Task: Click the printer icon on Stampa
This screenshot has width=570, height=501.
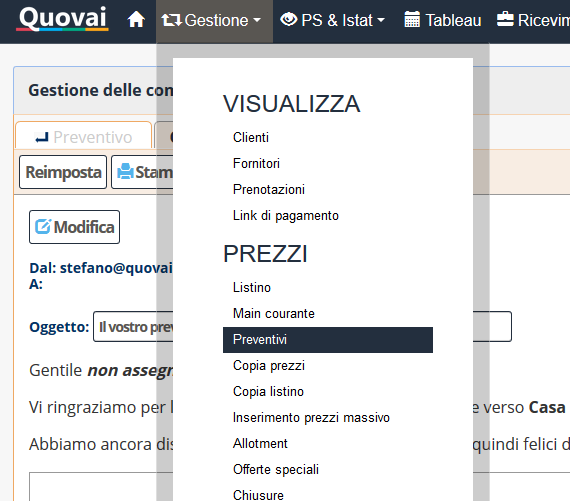Action: point(125,172)
